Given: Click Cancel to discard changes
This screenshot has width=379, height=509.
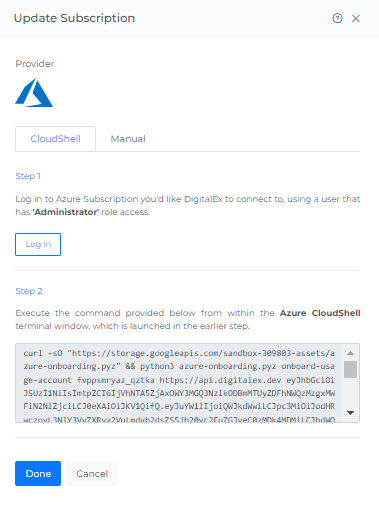Looking at the screenshot, I should pyautogui.click(x=92, y=473).
